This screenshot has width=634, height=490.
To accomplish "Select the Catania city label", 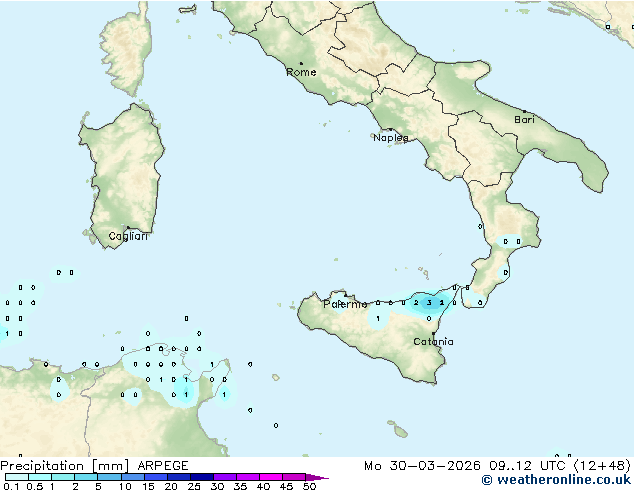I will point(433,342).
